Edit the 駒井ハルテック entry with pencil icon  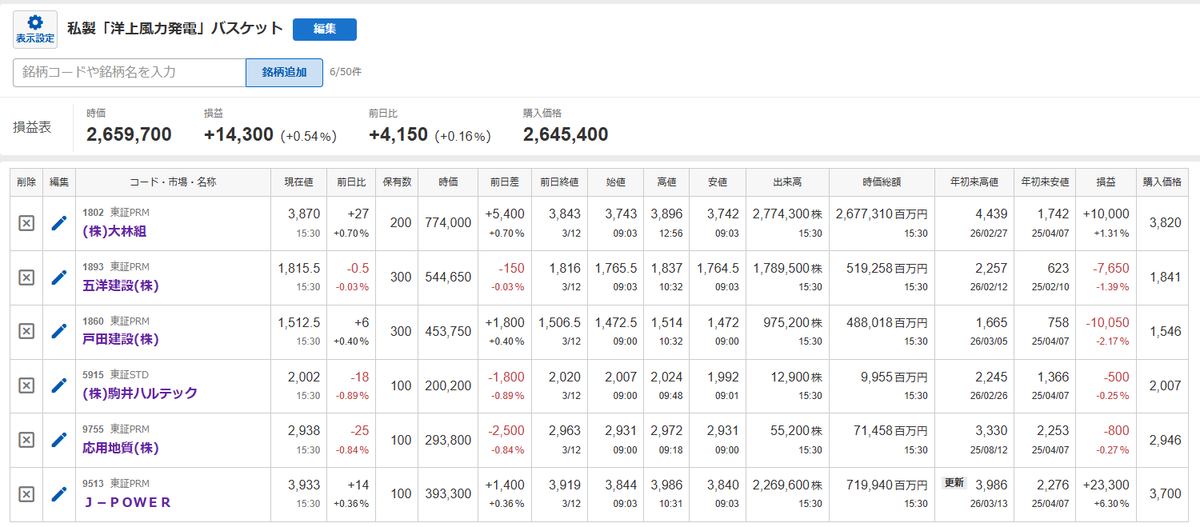pos(59,385)
